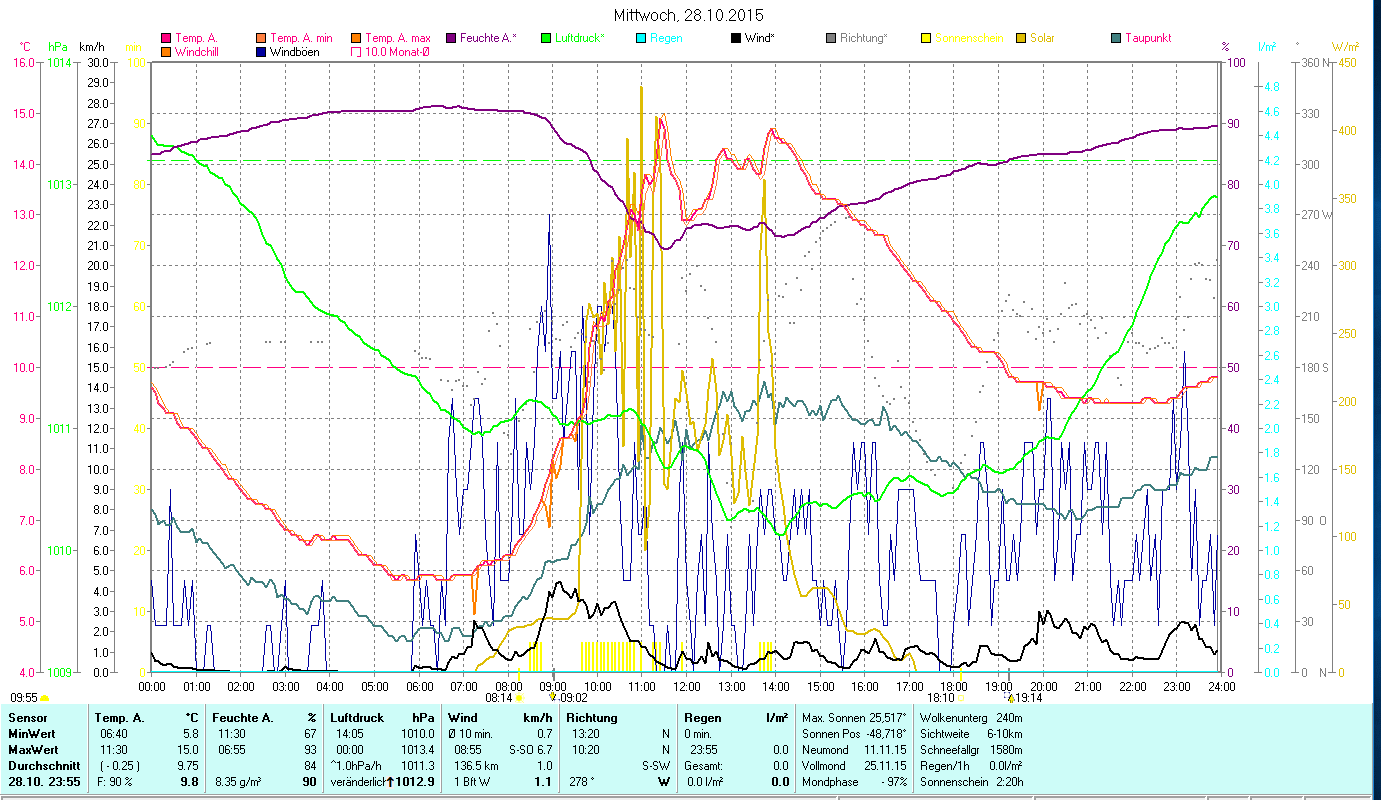Click the 18:10 sunset time marker
The height and width of the screenshot is (800, 1381).
tap(941, 698)
